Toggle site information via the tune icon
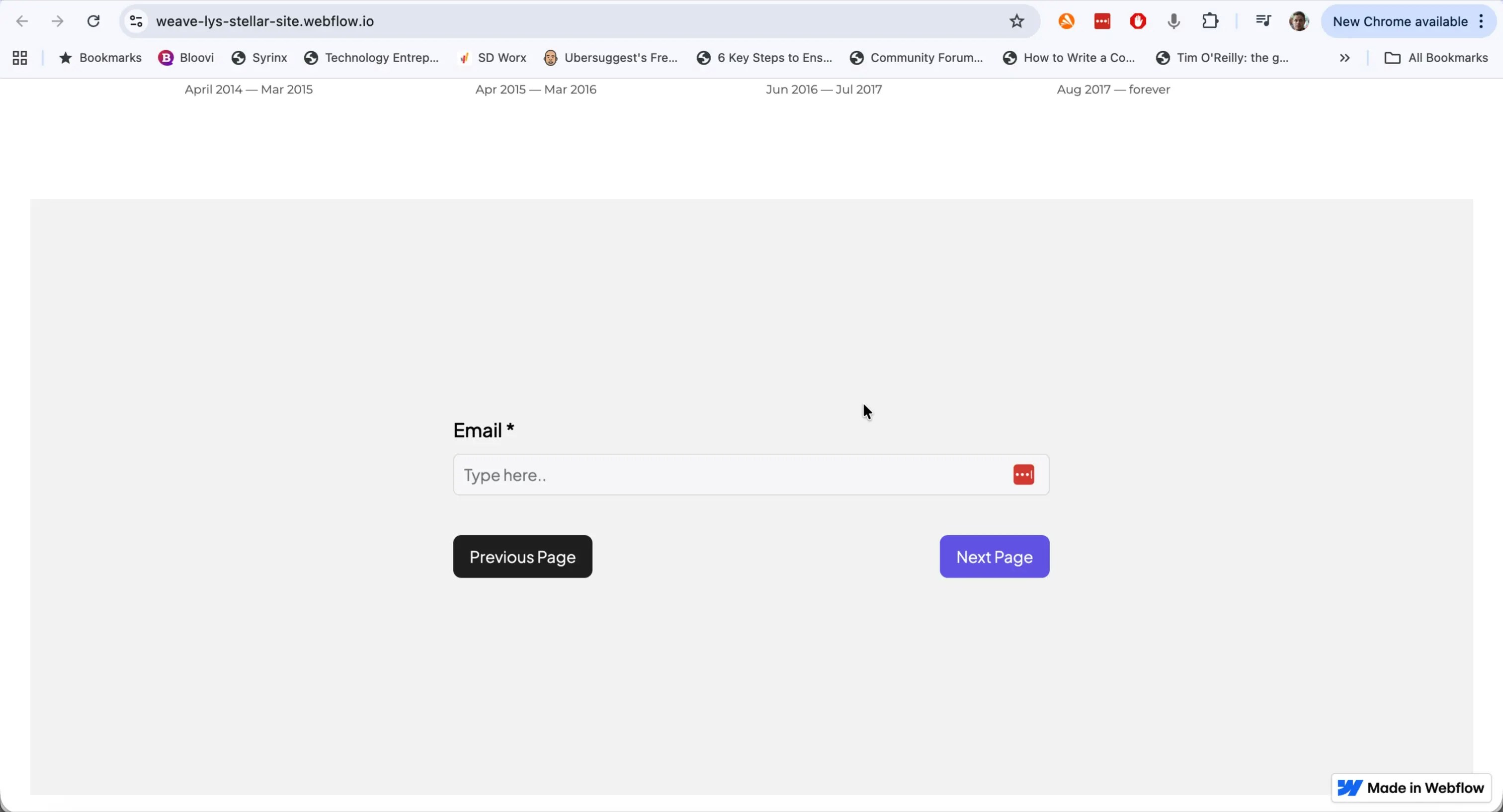 pos(136,21)
